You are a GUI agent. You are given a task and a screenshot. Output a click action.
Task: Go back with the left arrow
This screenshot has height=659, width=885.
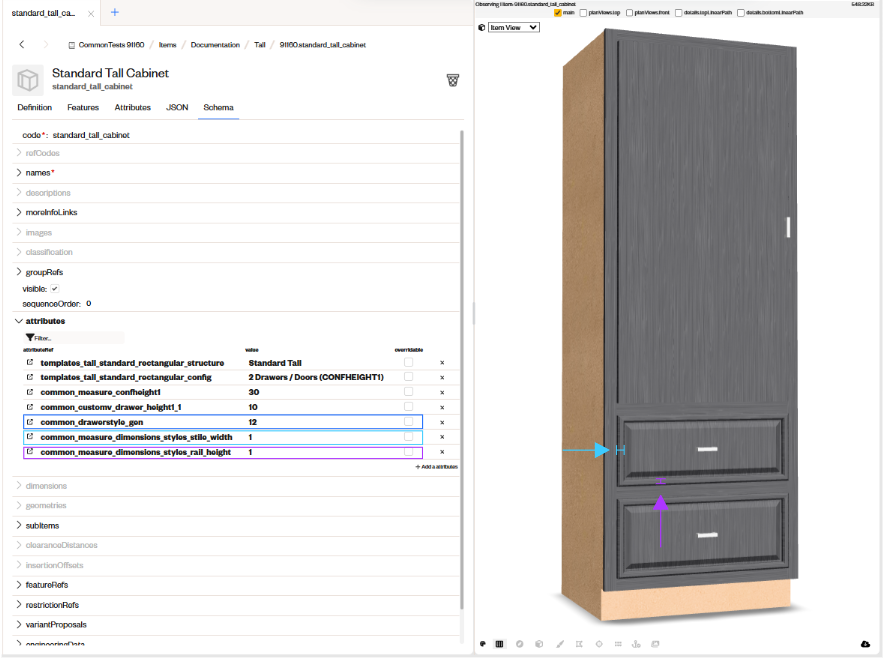point(21,44)
